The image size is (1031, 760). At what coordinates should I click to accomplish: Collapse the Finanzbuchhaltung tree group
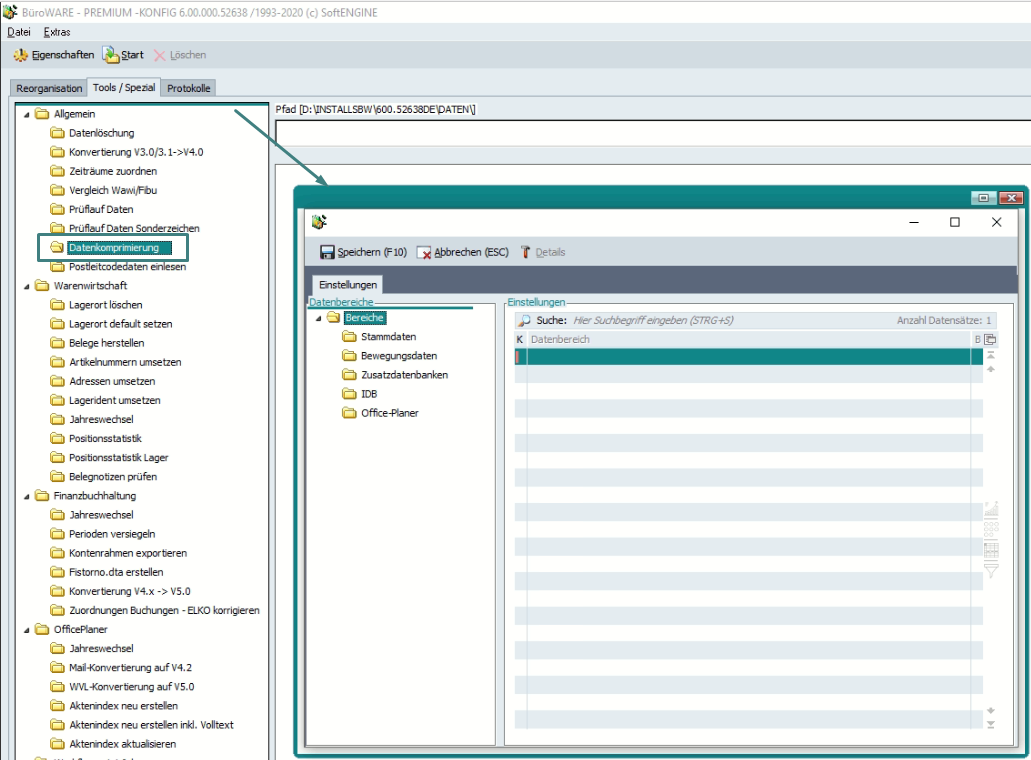pos(26,496)
